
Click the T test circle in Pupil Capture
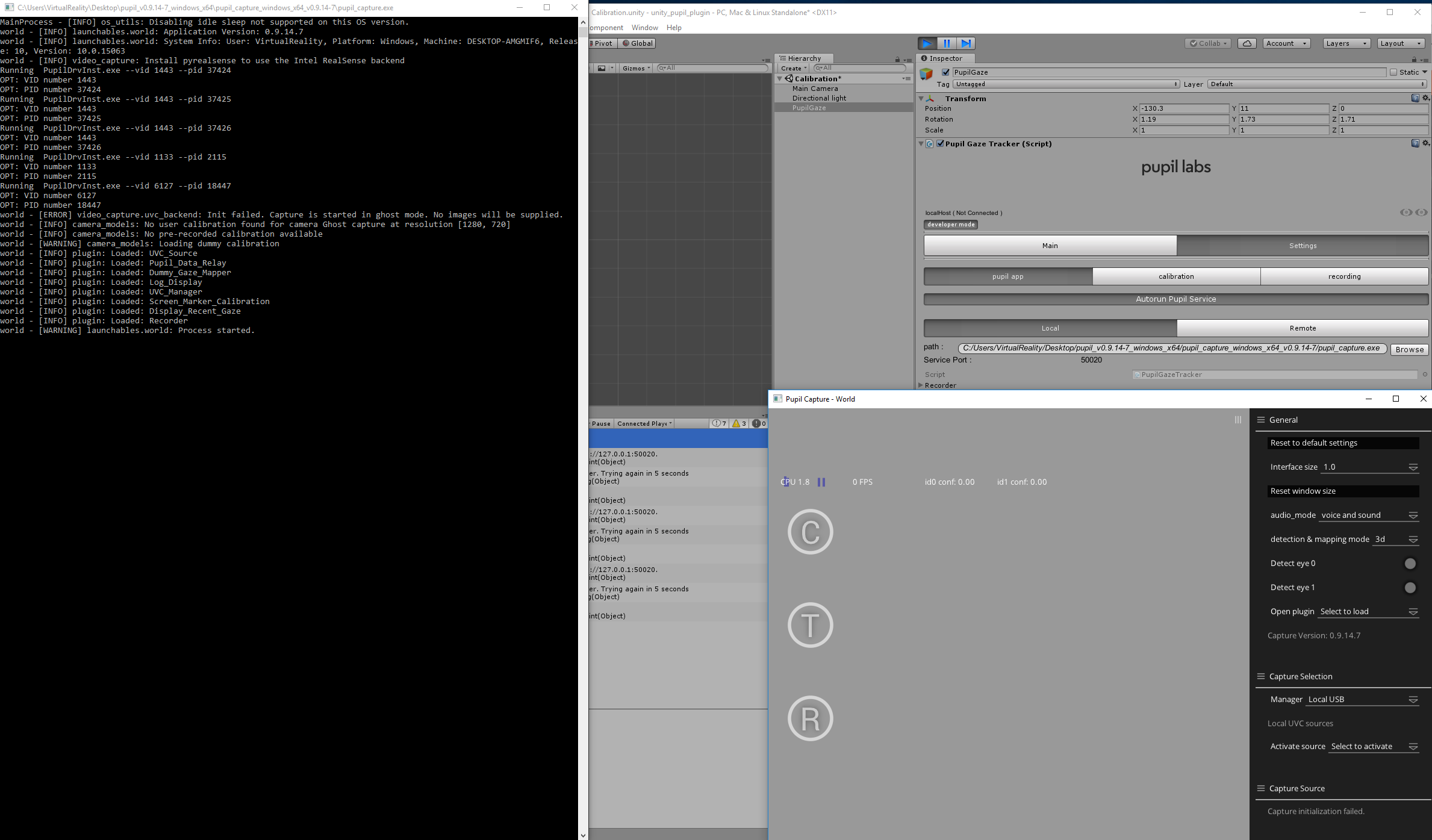click(x=810, y=625)
